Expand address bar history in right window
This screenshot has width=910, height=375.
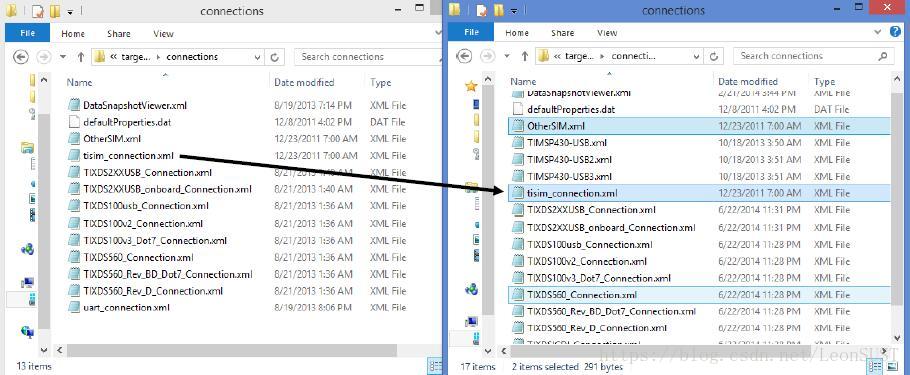pos(696,56)
